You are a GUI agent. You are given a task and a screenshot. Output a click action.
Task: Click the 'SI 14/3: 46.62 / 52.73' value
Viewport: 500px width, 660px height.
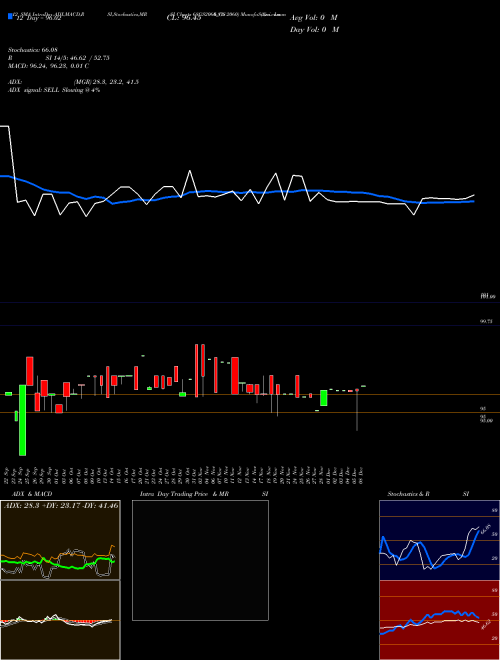pyautogui.click(x=77, y=58)
